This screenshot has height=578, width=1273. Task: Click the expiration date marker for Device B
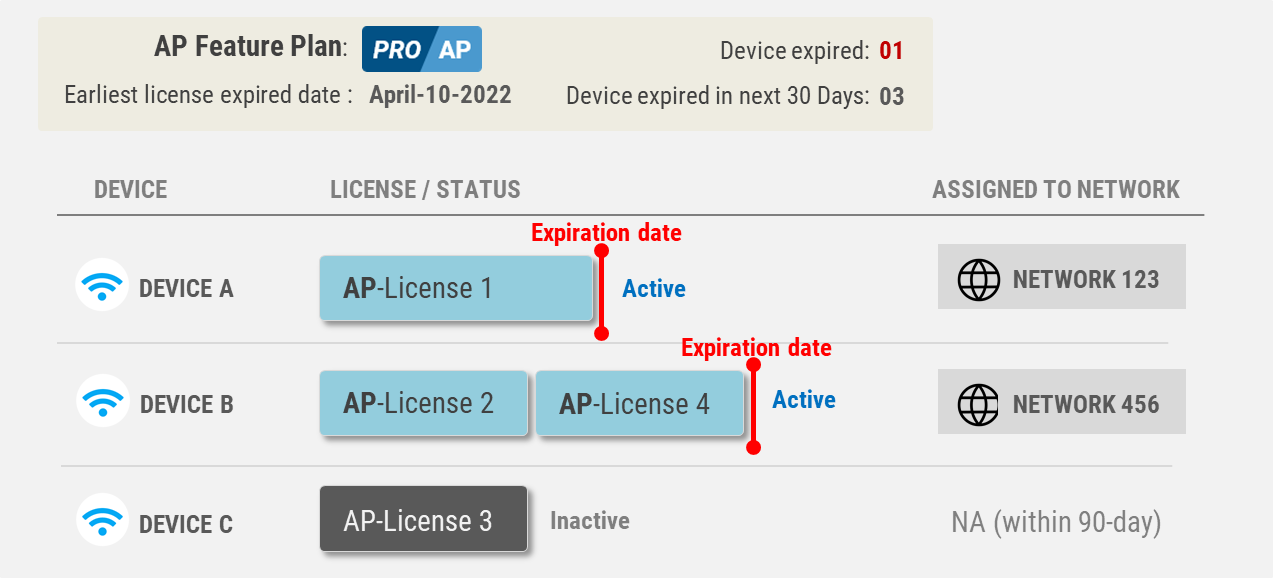754,403
